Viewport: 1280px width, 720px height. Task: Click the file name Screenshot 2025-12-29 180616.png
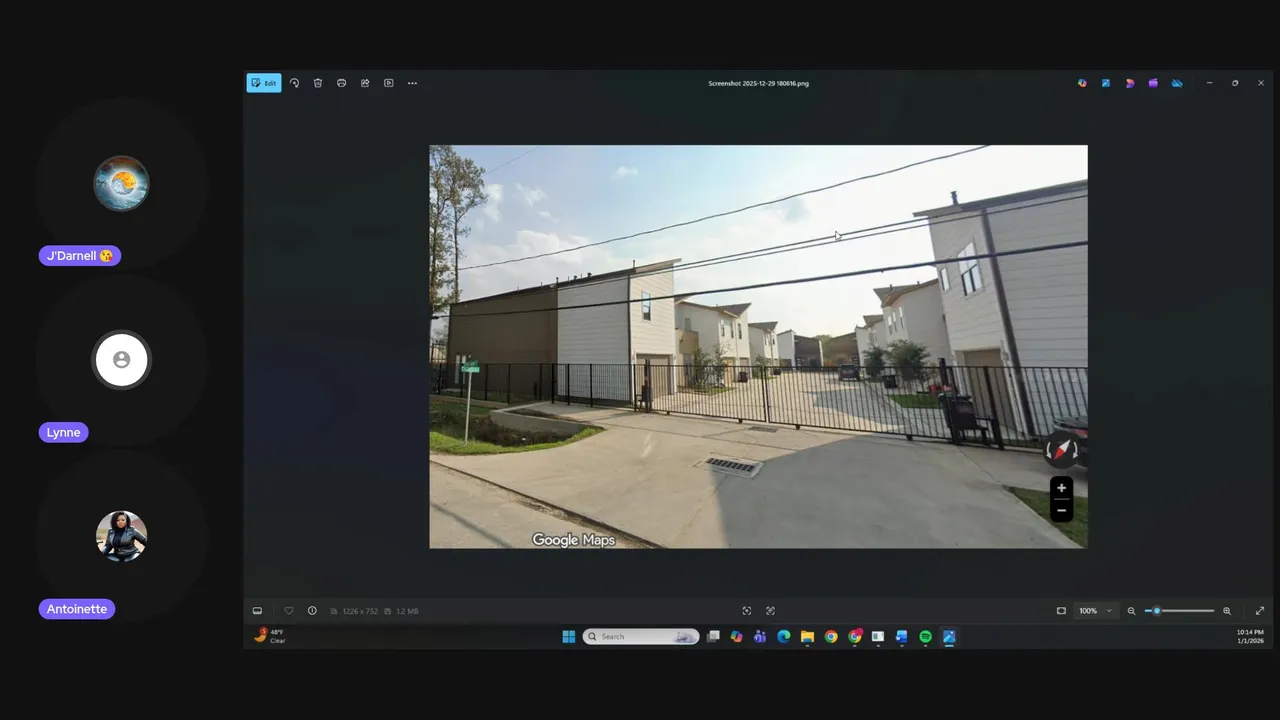[759, 83]
